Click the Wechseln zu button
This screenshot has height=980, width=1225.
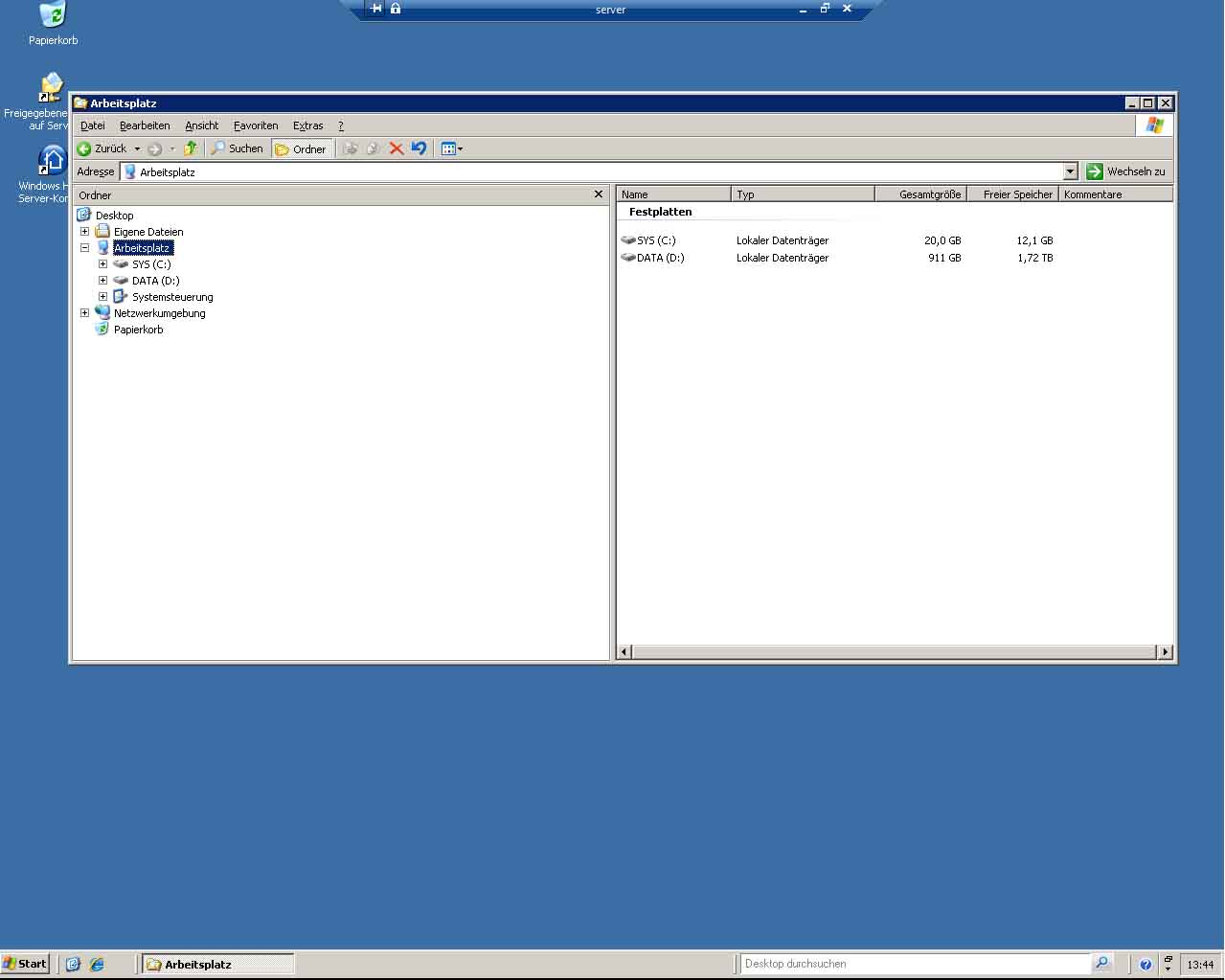[1126, 171]
